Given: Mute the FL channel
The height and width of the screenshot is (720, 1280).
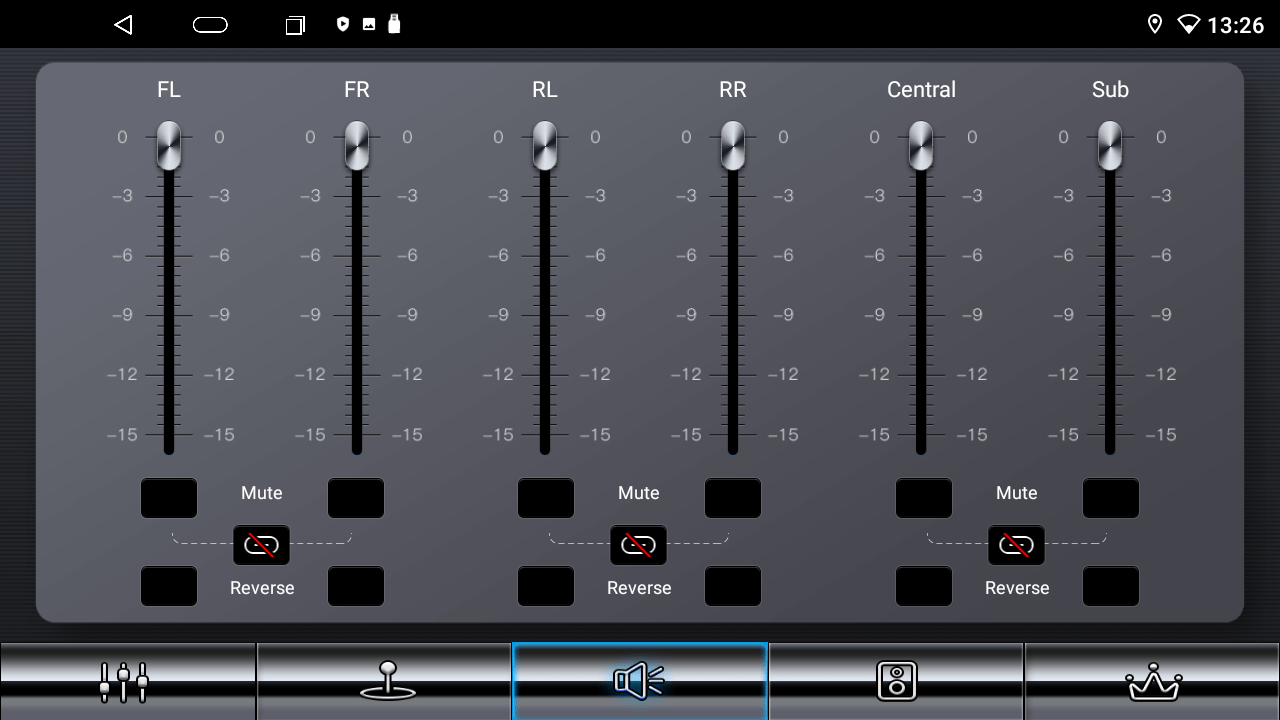Looking at the screenshot, I should pos(169,498).
